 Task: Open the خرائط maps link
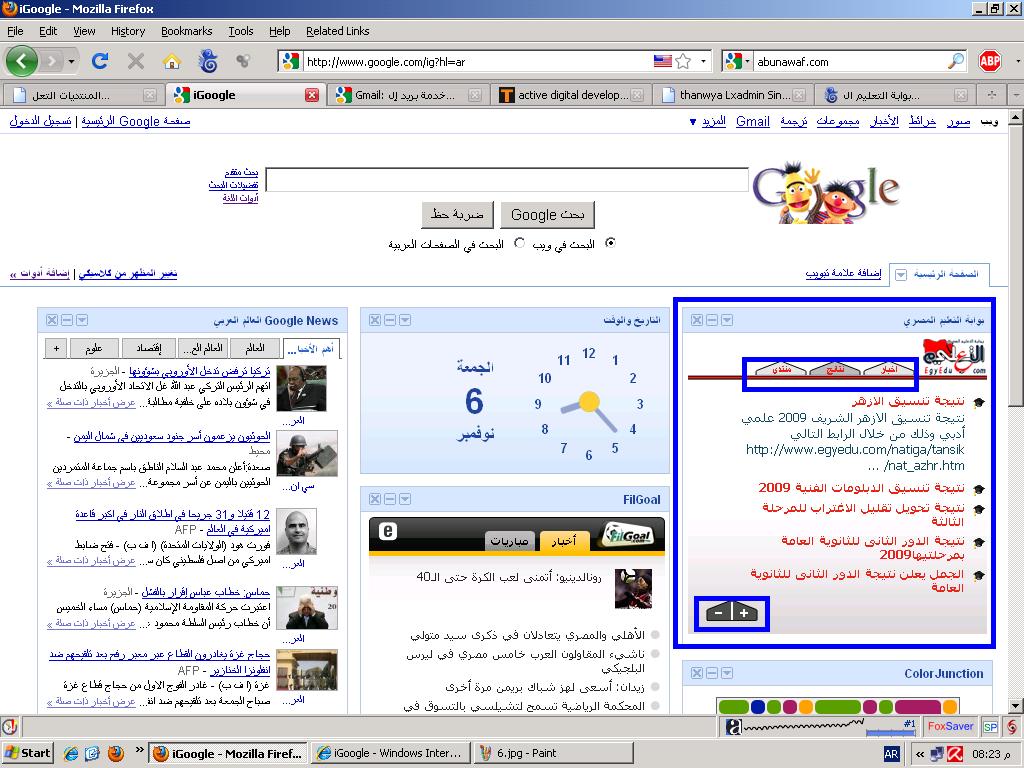[x=922, y=121]
